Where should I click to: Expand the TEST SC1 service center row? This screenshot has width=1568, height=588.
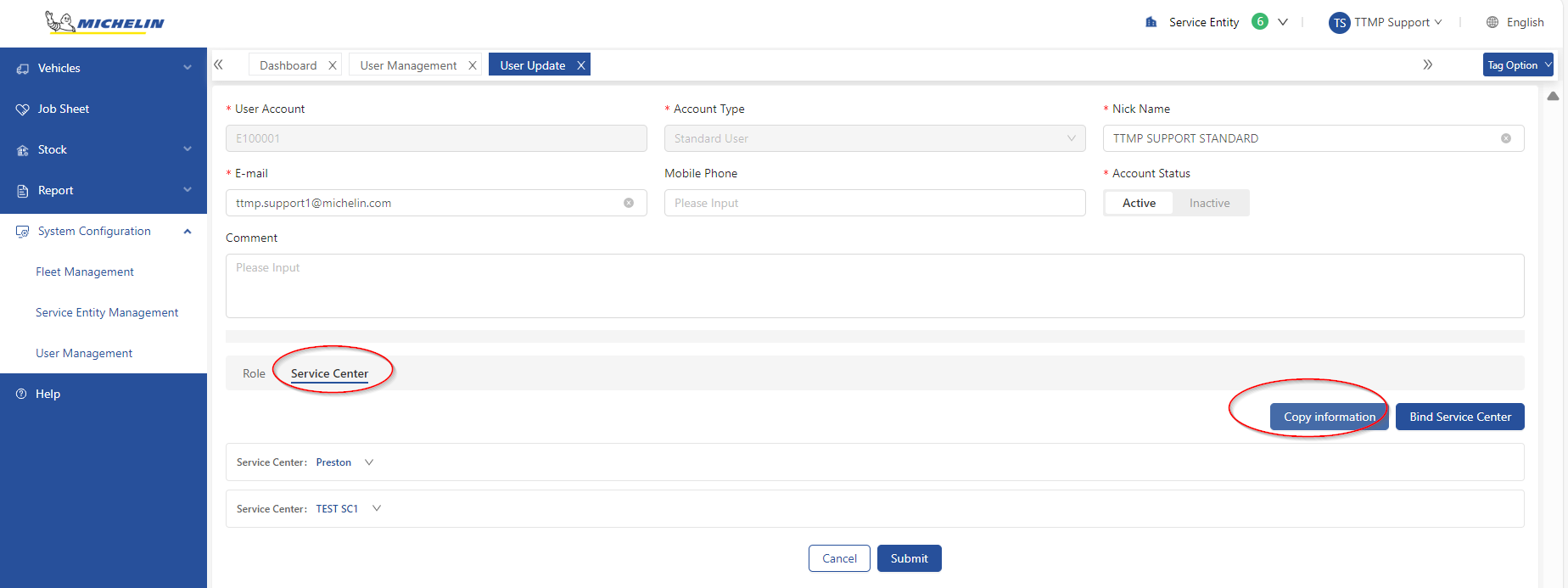pos(377,509)
